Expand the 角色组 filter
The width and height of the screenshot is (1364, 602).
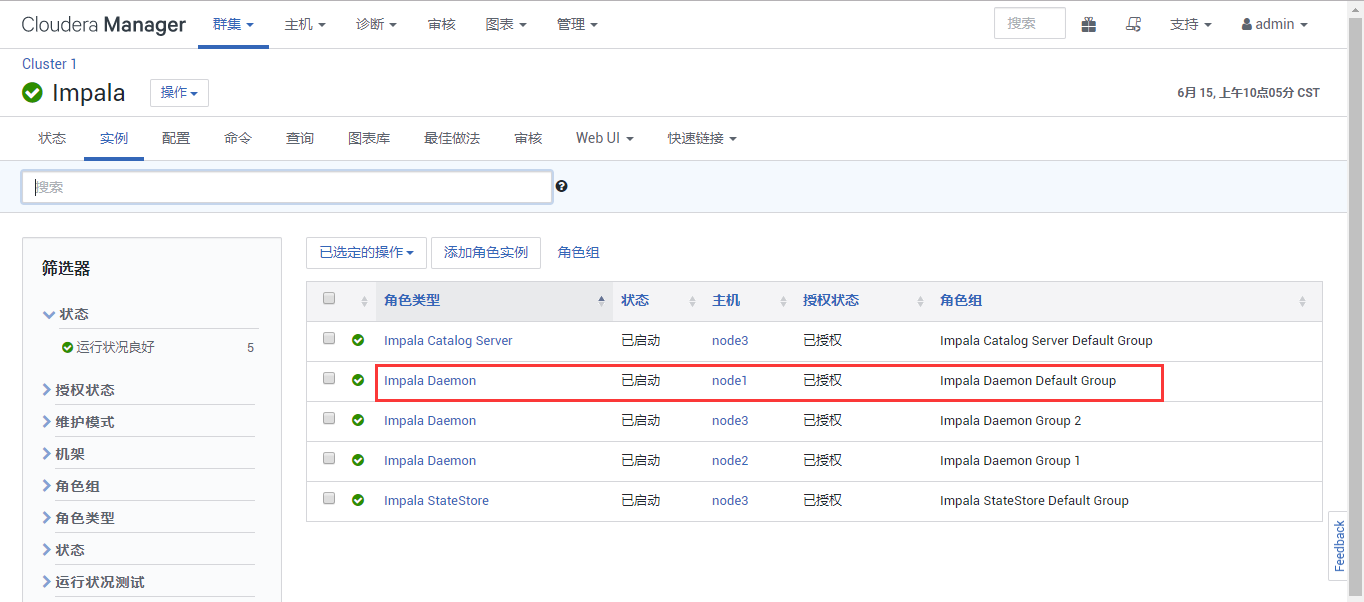tap(71, 486)
